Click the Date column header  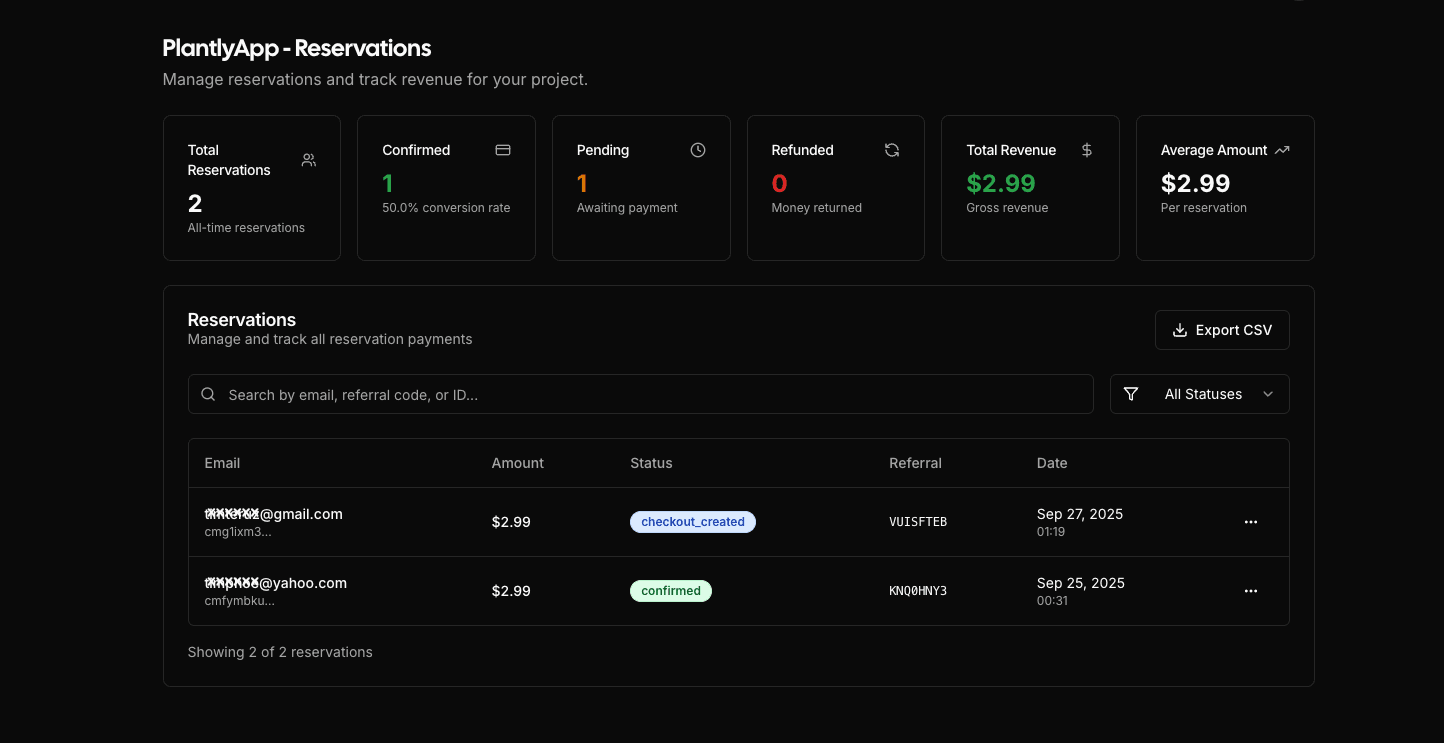[1051, 463]
